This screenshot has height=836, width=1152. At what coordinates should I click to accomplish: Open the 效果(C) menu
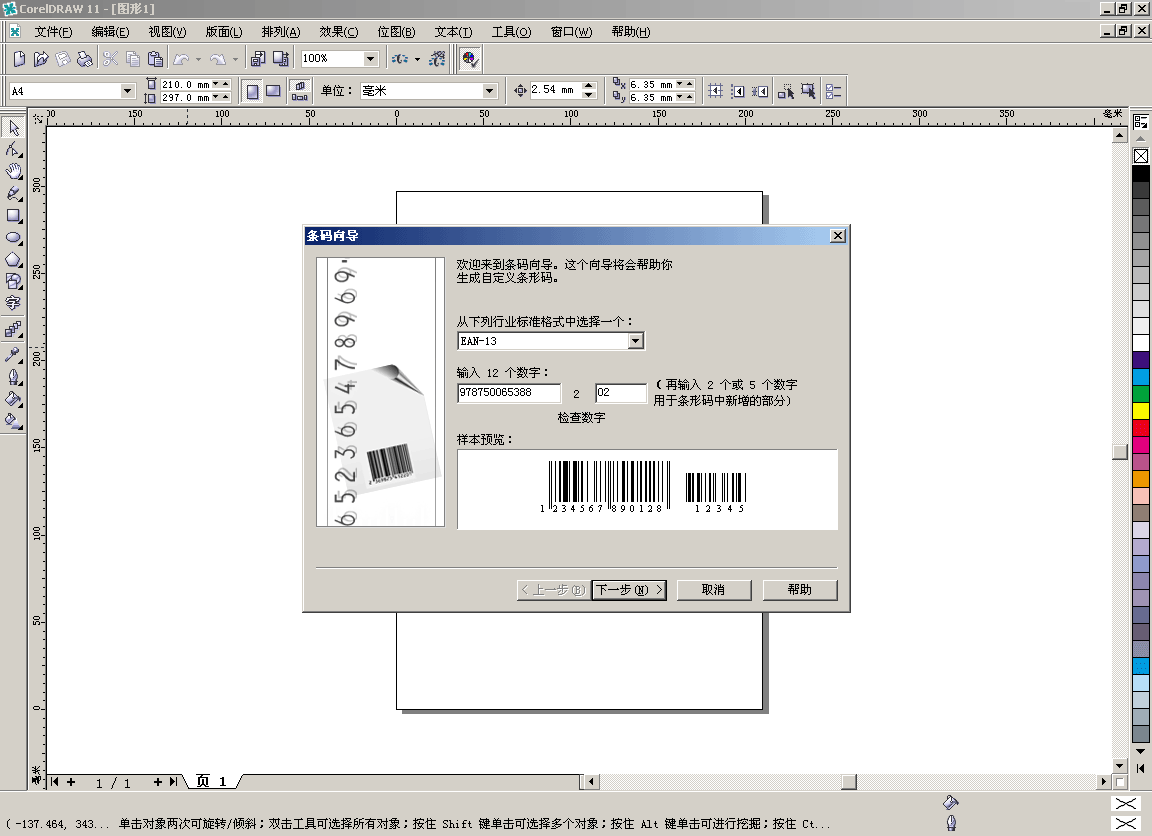click(x=339, y=32)
